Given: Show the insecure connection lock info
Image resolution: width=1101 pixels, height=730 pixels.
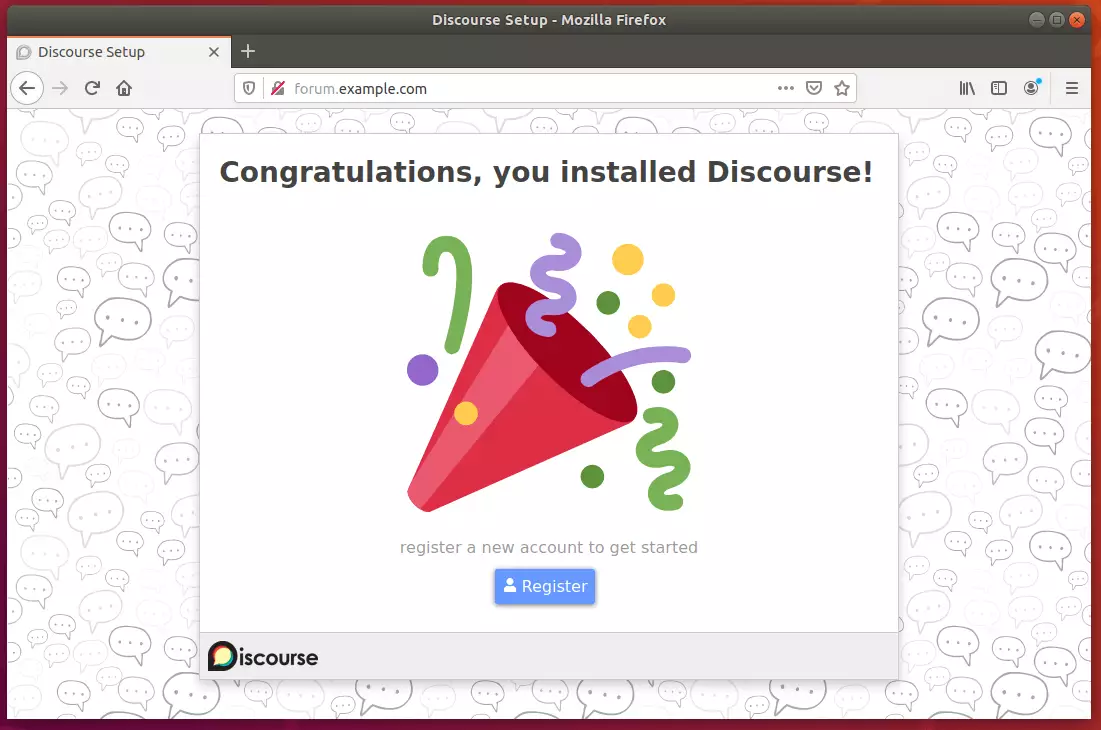Looking at the screenshot, I should [278, 88].
